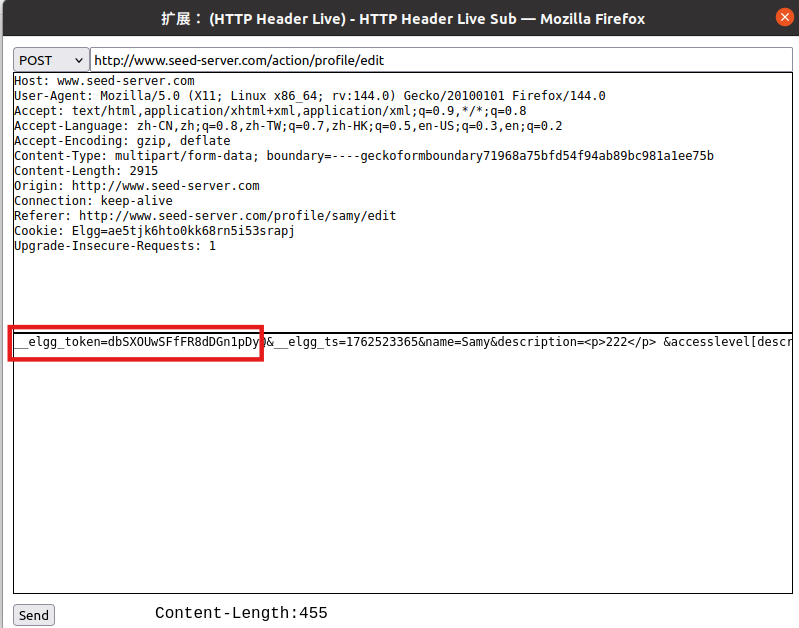Image resolution: width=799 pixels, height=628 pixels.
Task: Open the POST method dropdown
Action: tap(51, 60)
